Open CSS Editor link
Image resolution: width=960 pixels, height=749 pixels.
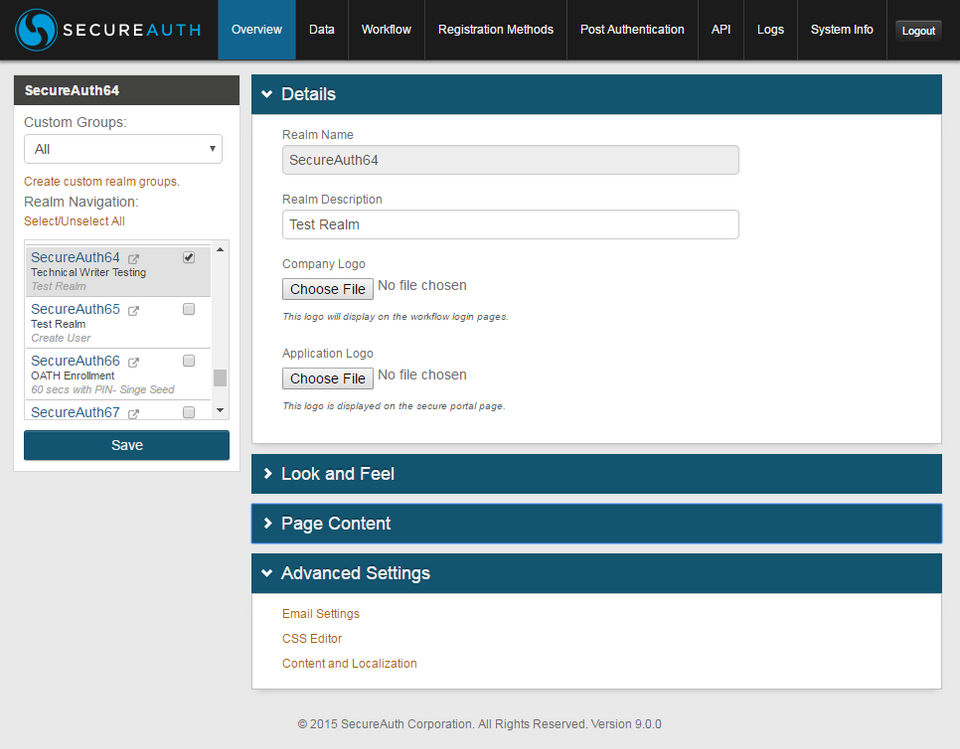(312, 639)
